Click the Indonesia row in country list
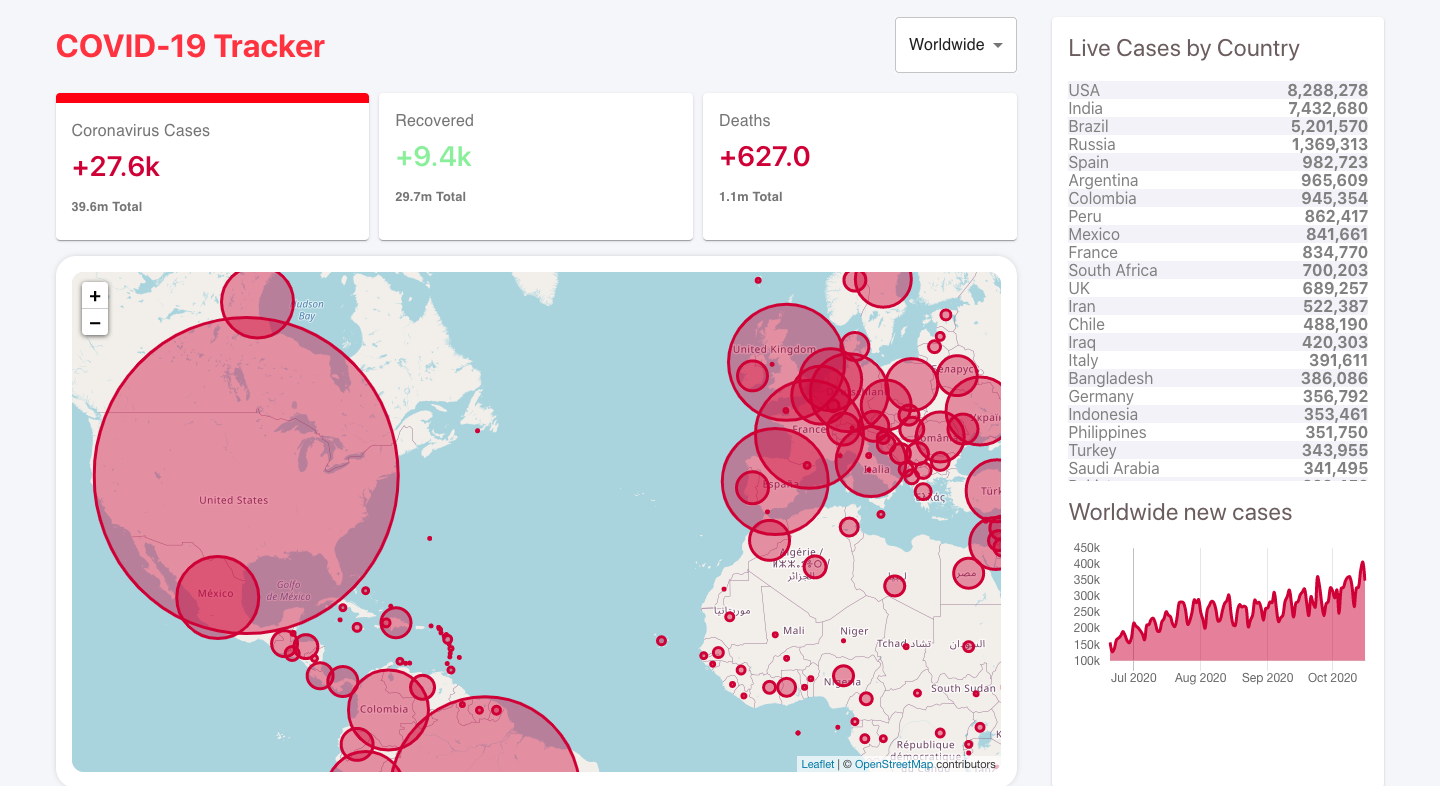 (x=1218, y=414)
